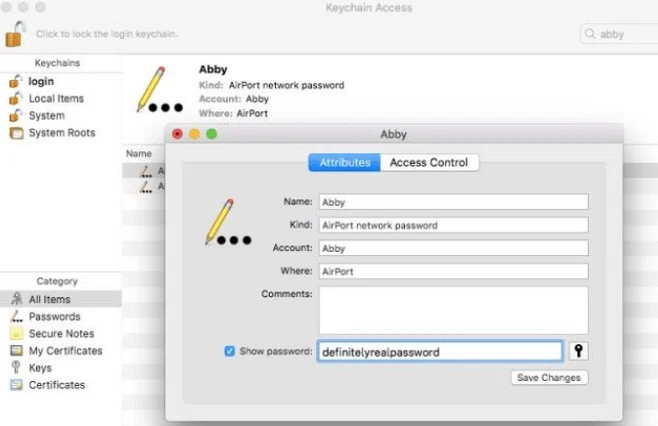Click inside the Comments text box
The image size is (658, 426).
pos(453,310)
